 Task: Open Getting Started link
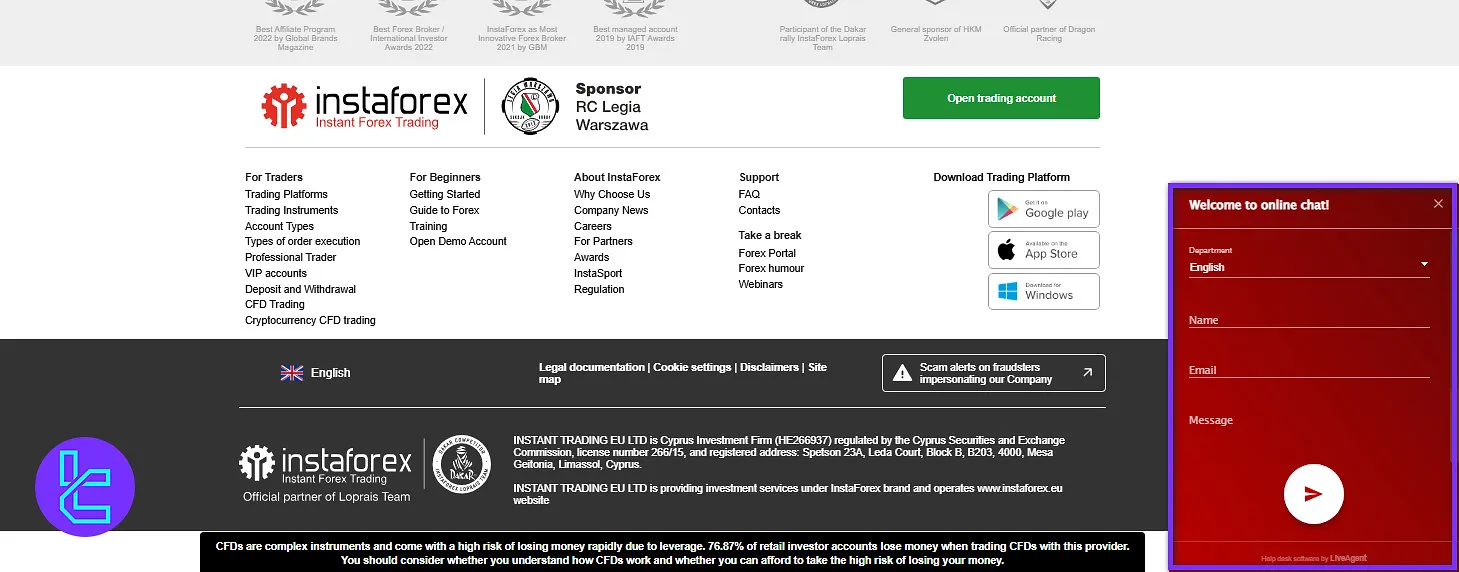pos(445,195)
